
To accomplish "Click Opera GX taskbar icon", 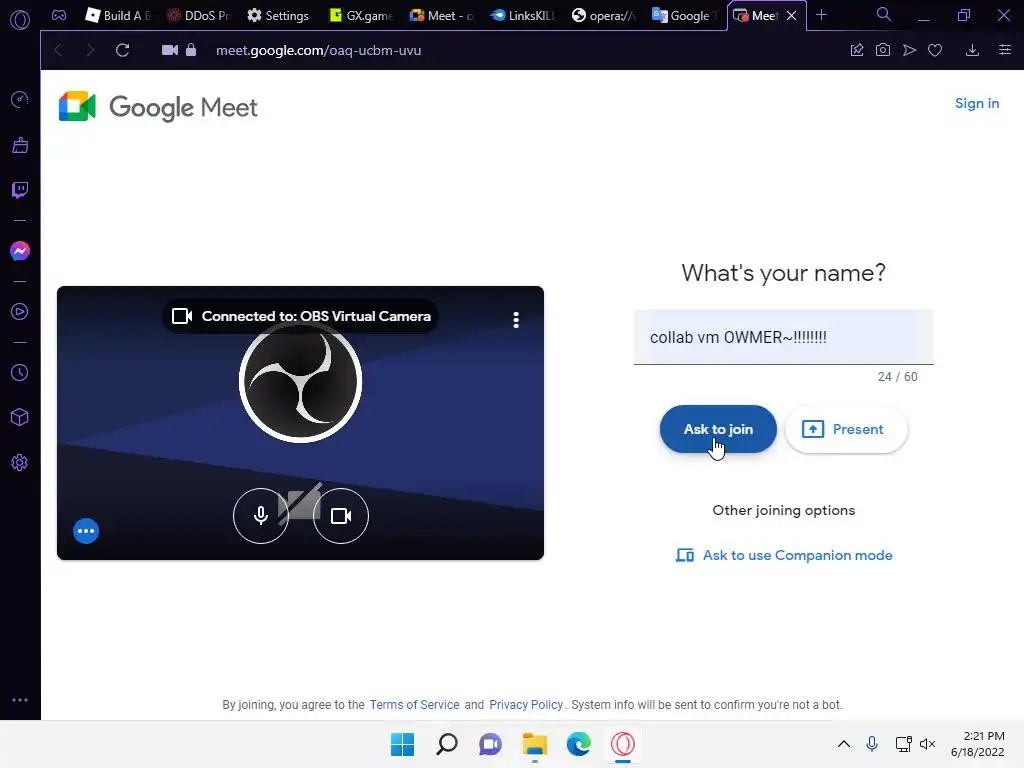I will (622, 744).
